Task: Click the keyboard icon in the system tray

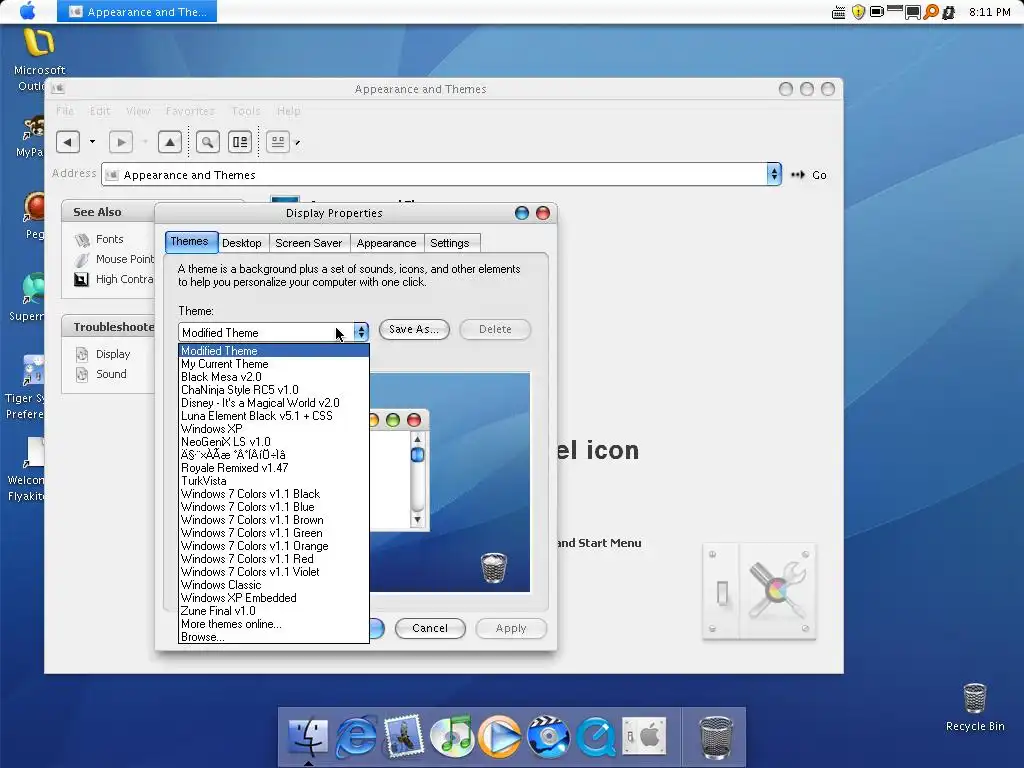Action: point(839,12)
